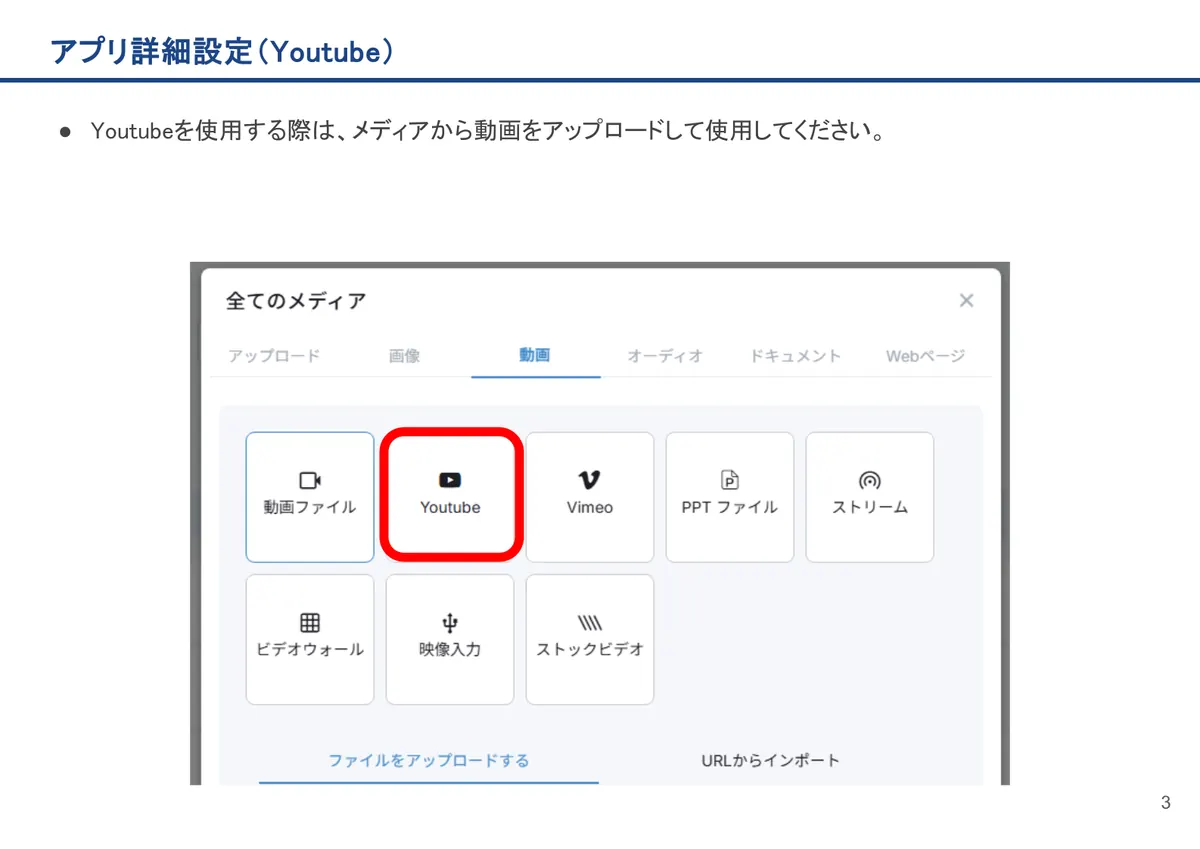Image resolution: width=1200 pixels, height=849 pixels.
Task: Select the ファイルをアップロードする sub-tab
Action: pyautogui.click(x=429, y=761)
